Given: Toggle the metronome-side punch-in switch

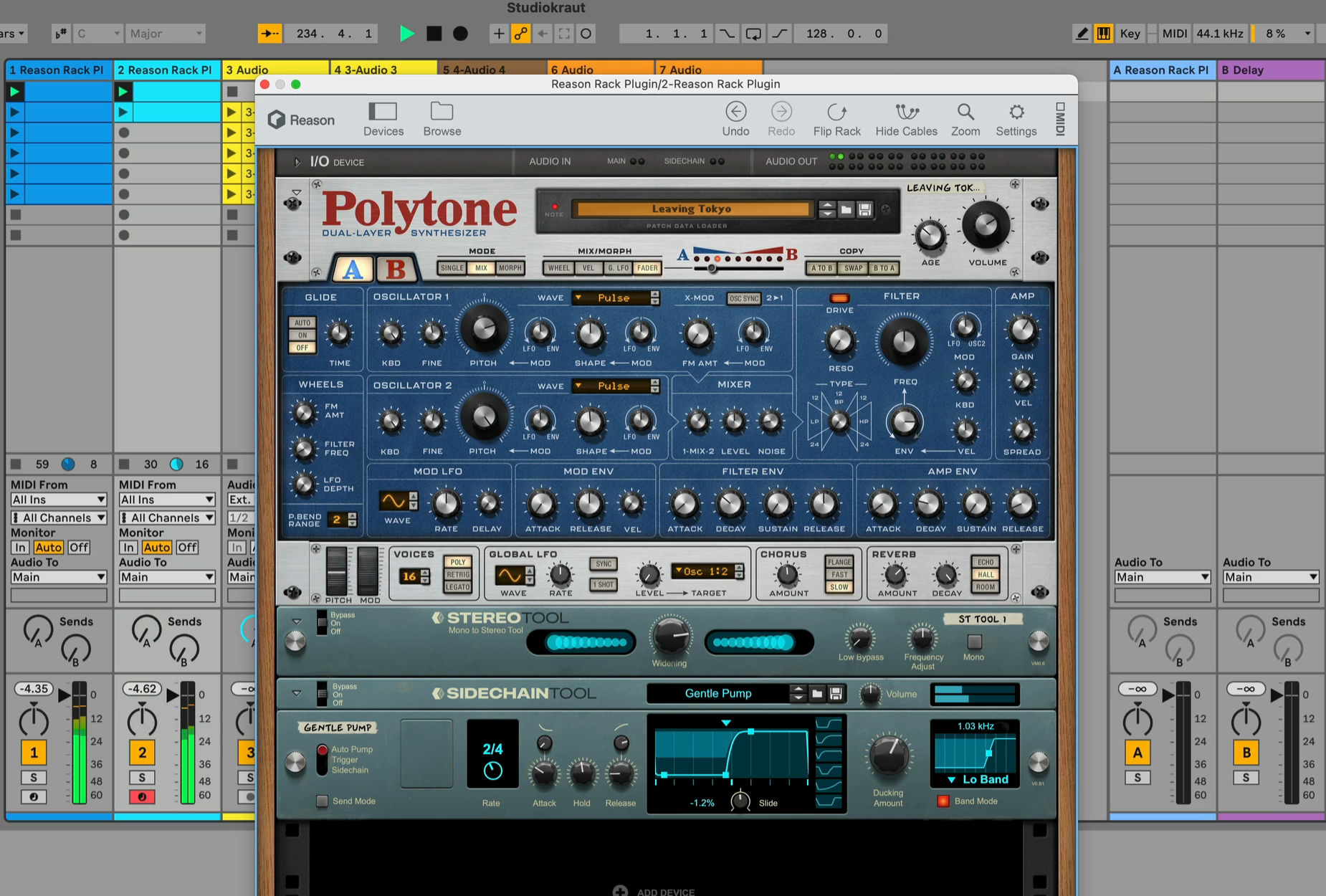Looking at the screenshot, I should coord(727,34).
